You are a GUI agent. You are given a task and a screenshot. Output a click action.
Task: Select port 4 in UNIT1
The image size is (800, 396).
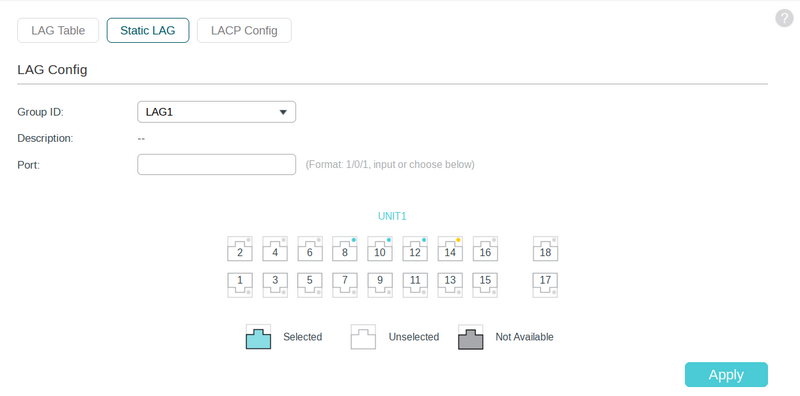[275, 249]
